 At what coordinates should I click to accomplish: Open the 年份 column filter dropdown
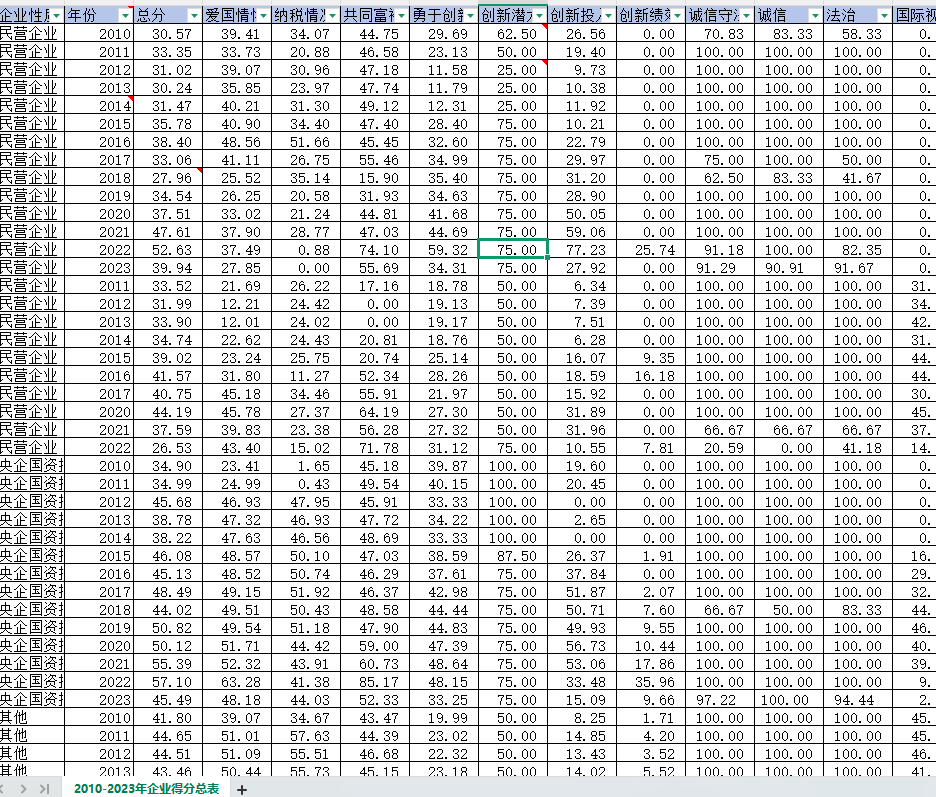(x=124, y=16)
